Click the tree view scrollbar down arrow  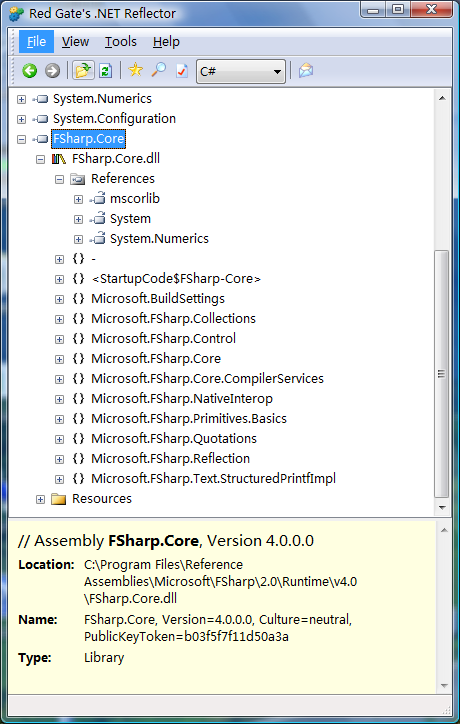(x=442, y=508)
